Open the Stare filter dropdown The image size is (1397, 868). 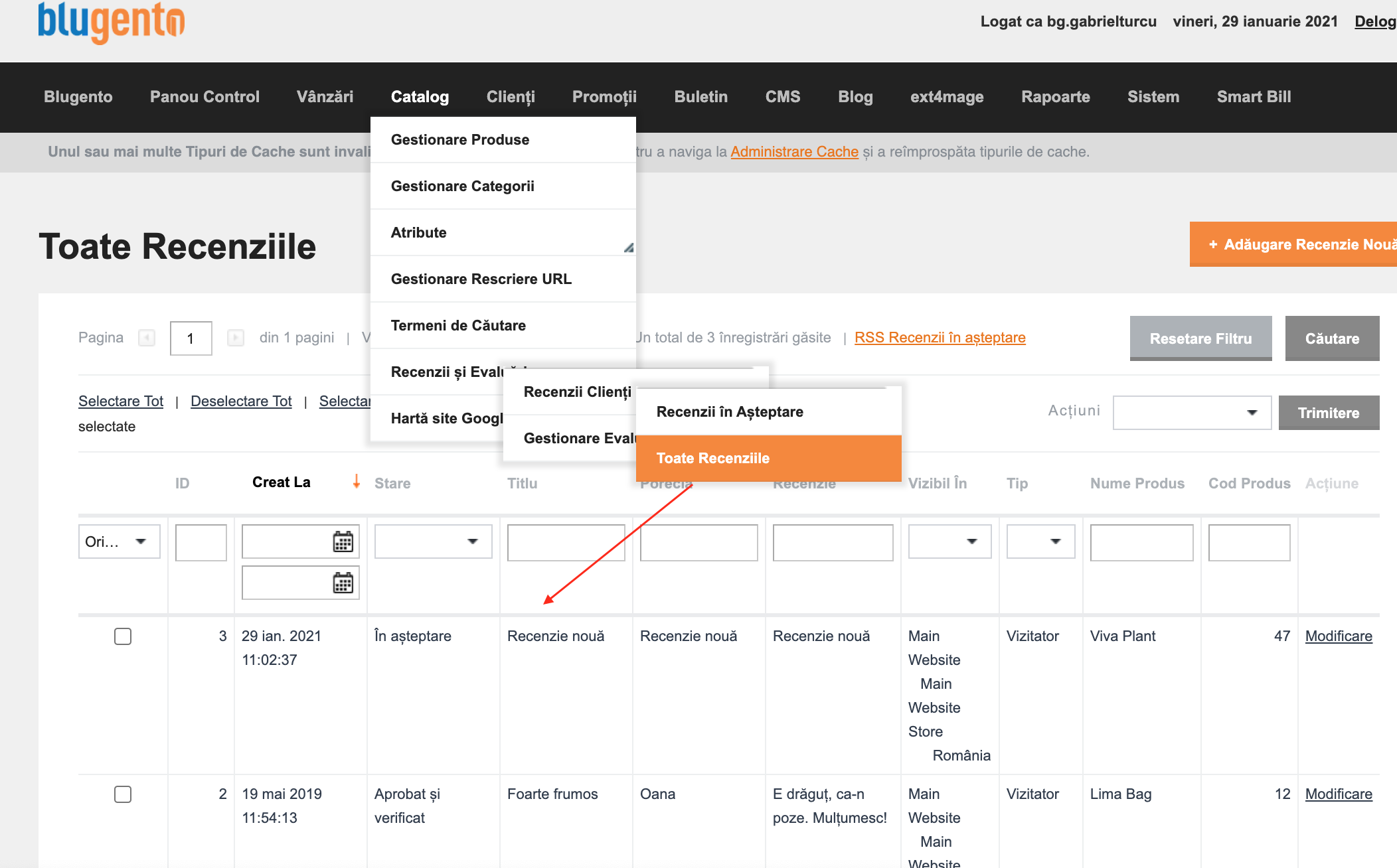(x=433, y=542)
